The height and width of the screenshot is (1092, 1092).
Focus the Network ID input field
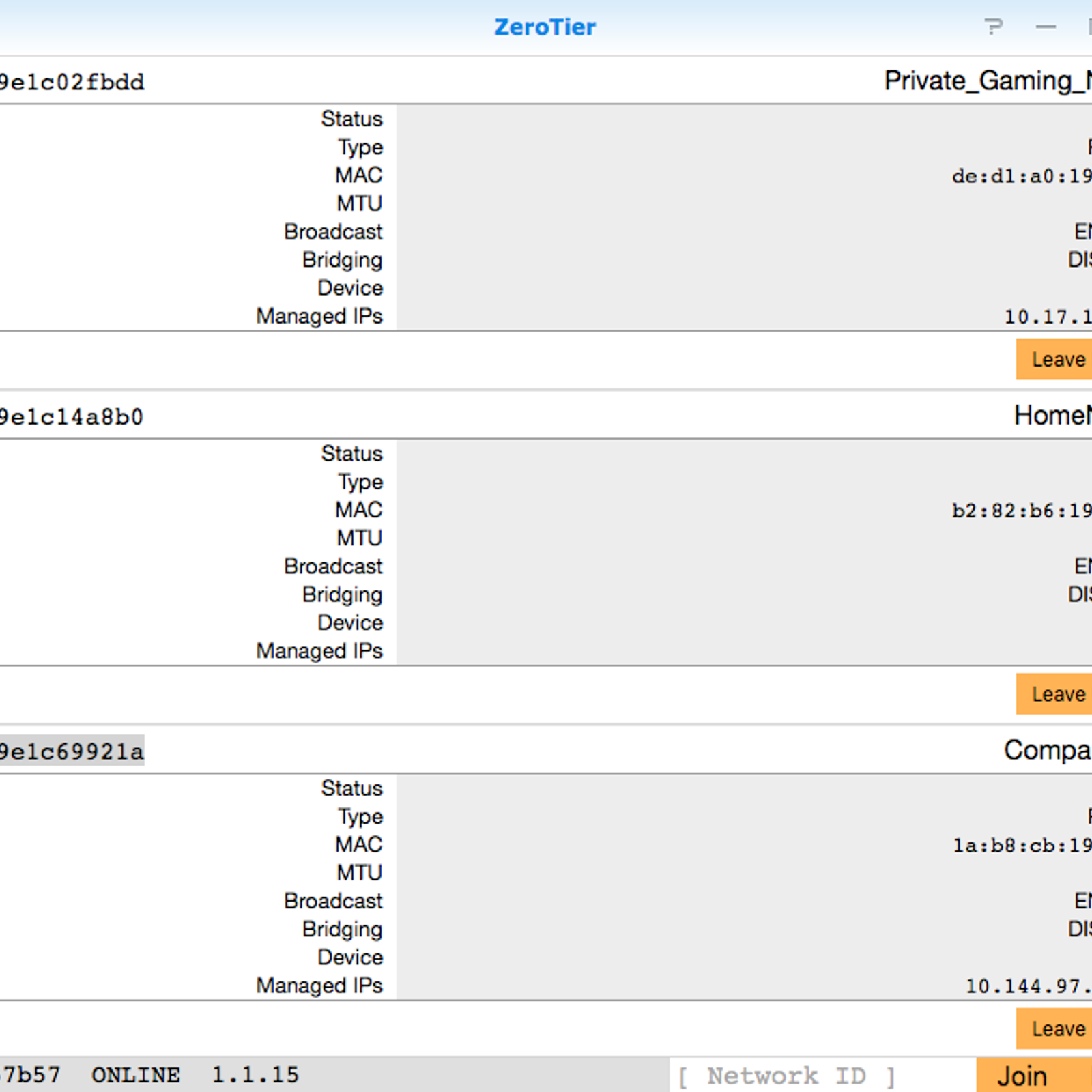tap(822, 1076)
